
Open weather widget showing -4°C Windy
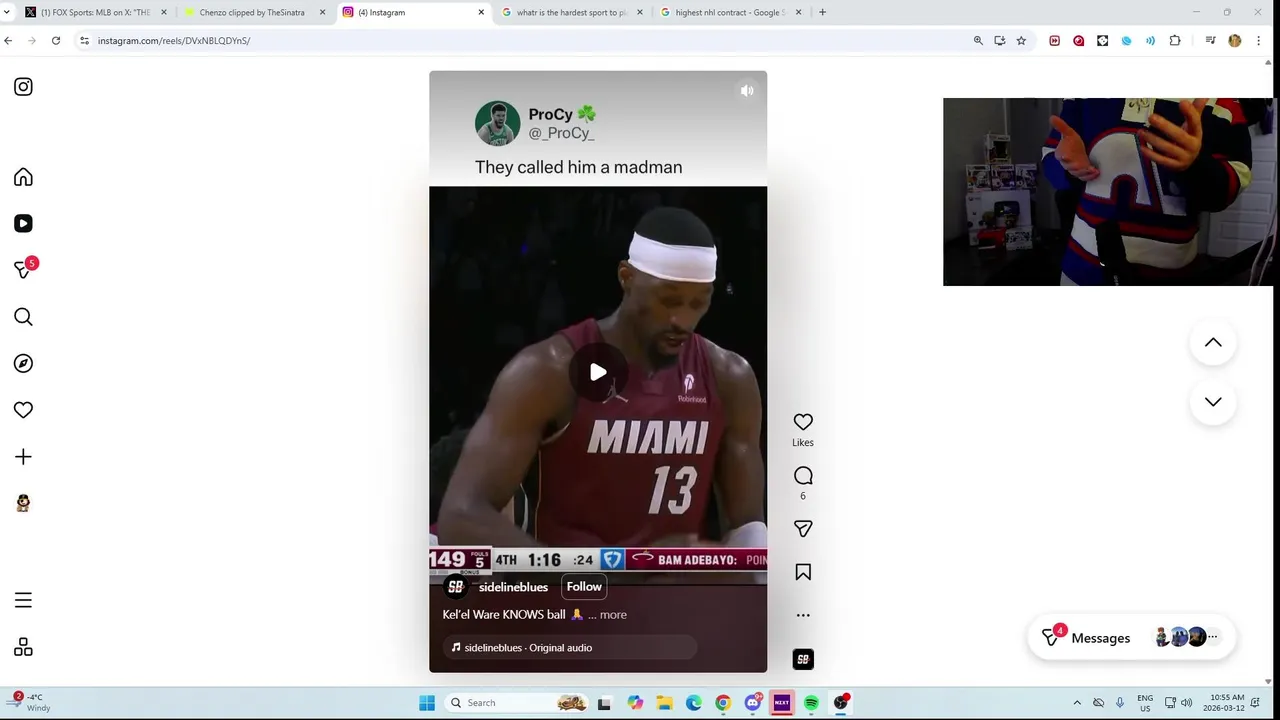click(30, 703)
